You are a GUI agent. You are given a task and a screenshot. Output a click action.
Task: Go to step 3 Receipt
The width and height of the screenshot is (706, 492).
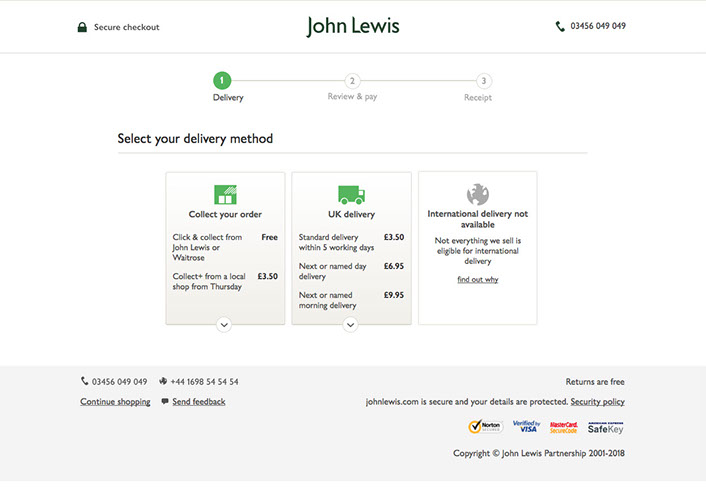(484, 81)
